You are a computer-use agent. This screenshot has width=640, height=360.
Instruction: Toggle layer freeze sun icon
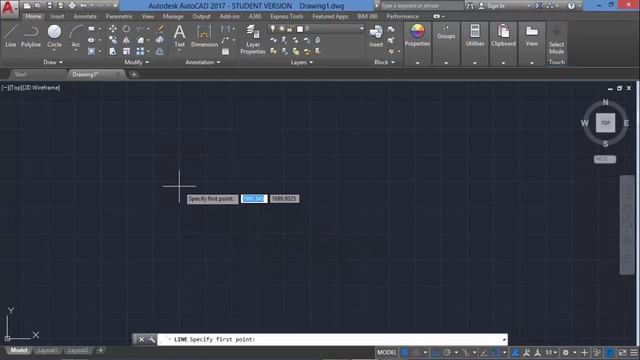tap(282, 29)
